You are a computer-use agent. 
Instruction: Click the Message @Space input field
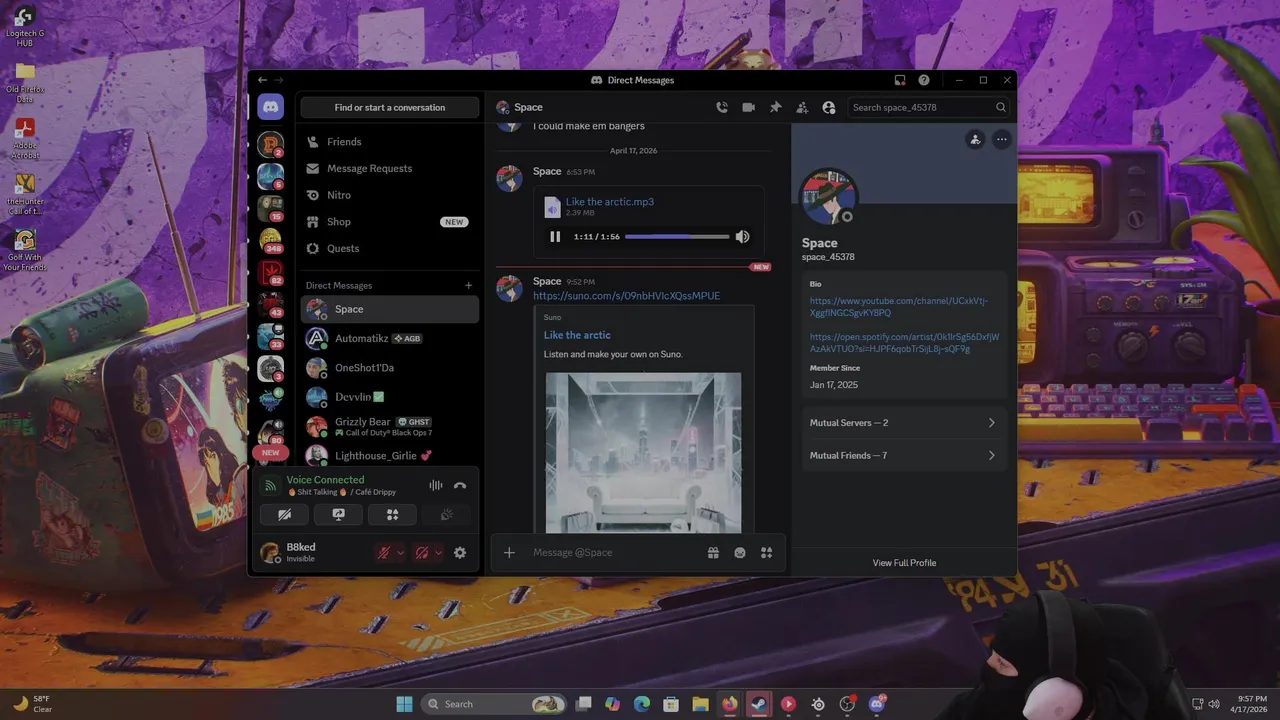[615, 552]
